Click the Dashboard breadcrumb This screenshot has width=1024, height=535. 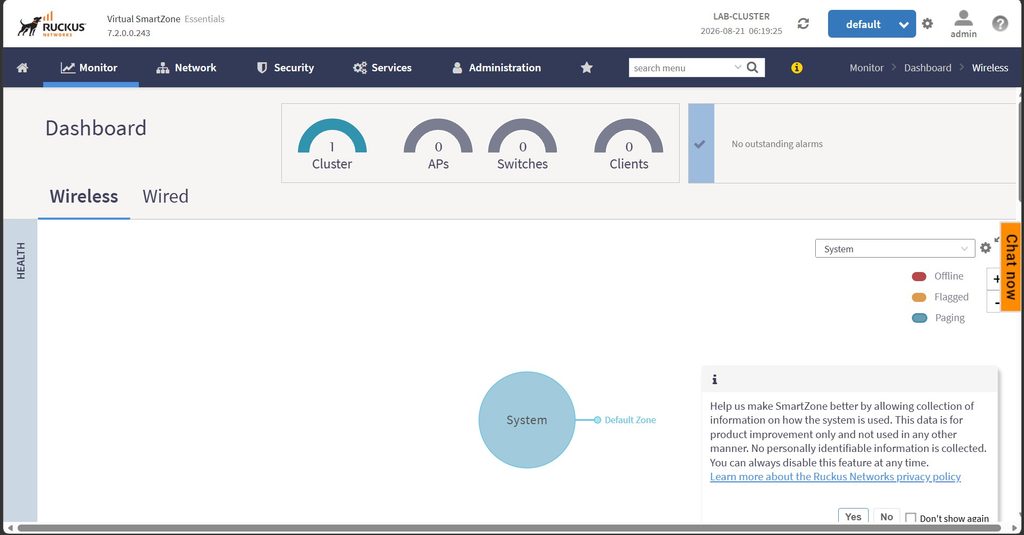(927, 68)
